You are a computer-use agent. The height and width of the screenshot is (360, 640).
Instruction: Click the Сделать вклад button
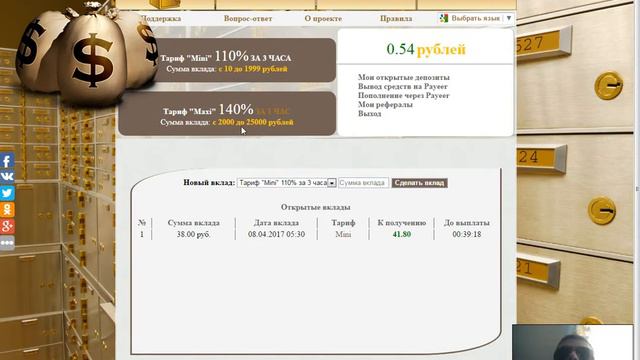[420, 183]
